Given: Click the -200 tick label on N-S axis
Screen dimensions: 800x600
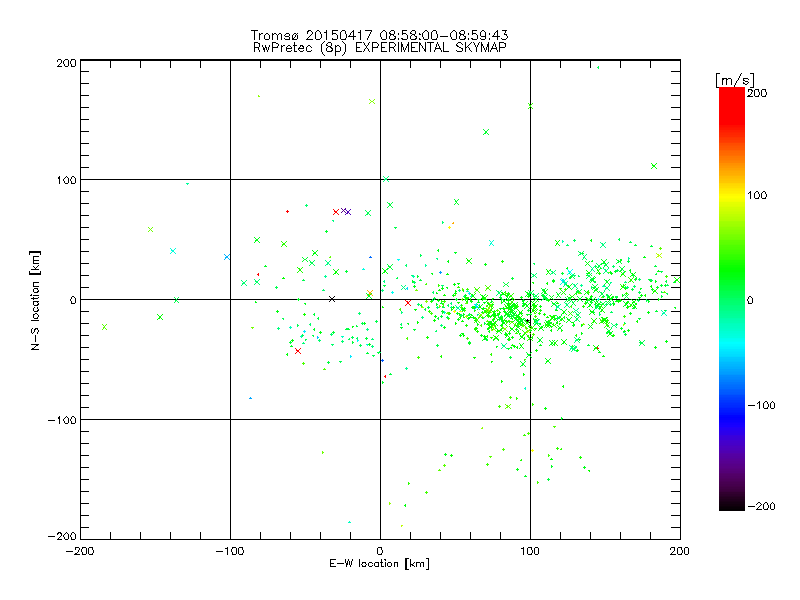Looking at the screenshot, I should point(62,536).
